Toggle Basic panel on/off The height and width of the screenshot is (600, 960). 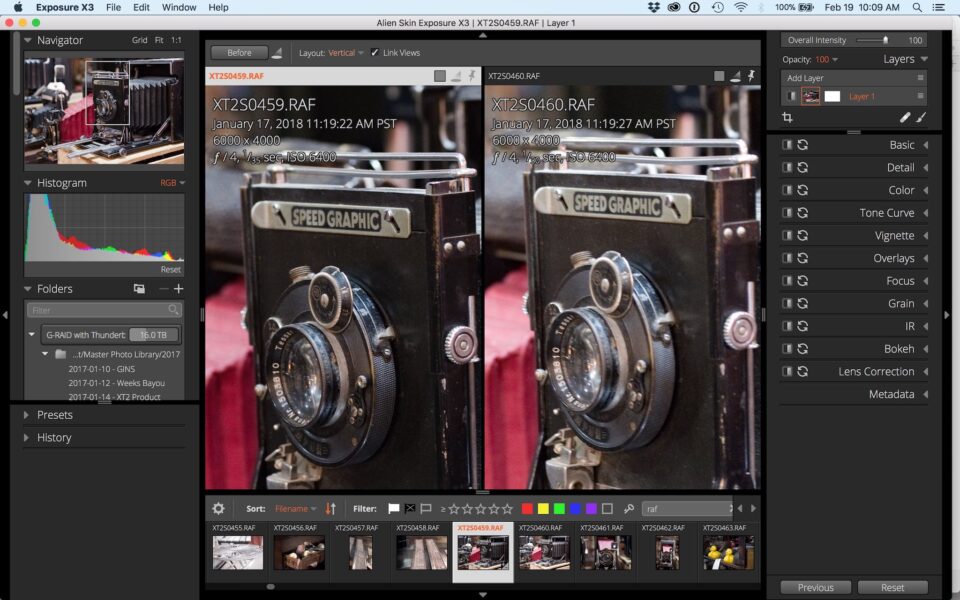787,144
